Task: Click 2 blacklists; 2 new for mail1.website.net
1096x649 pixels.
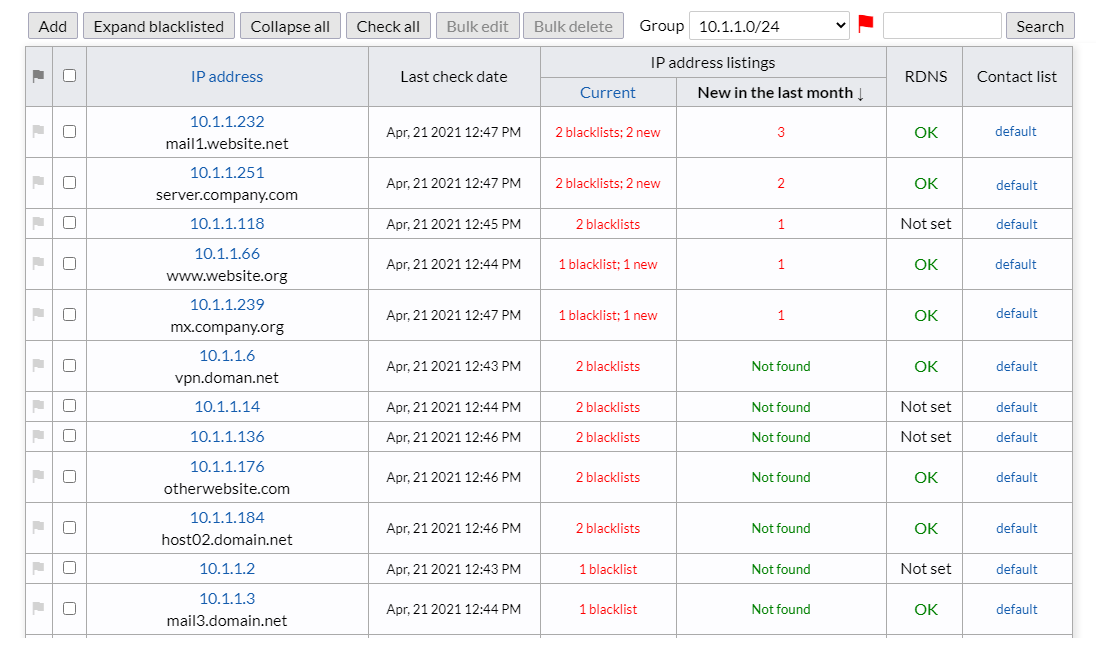Action: [607, 131]
